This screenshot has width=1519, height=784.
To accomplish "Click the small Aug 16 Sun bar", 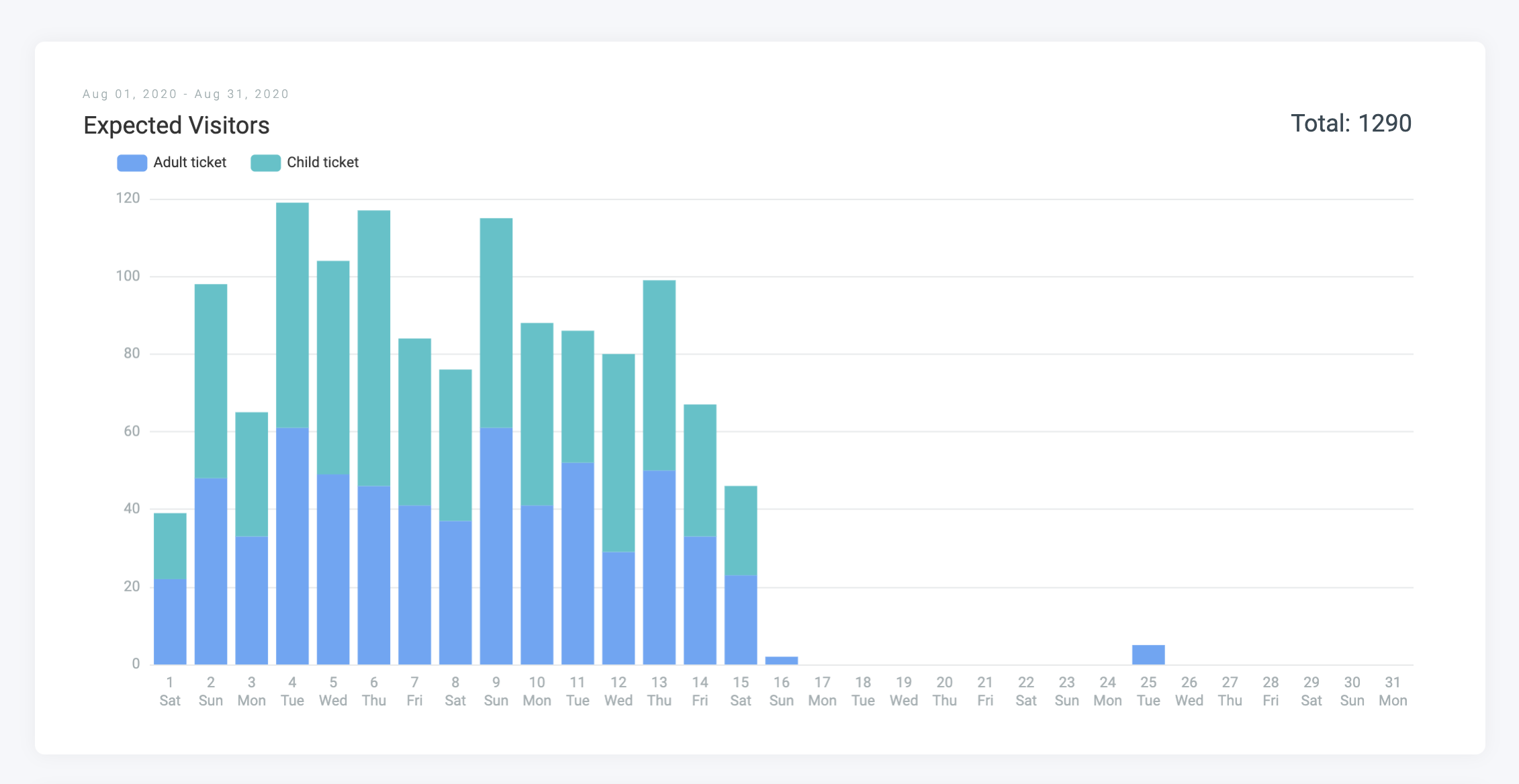I will click(x=781, y=660).
